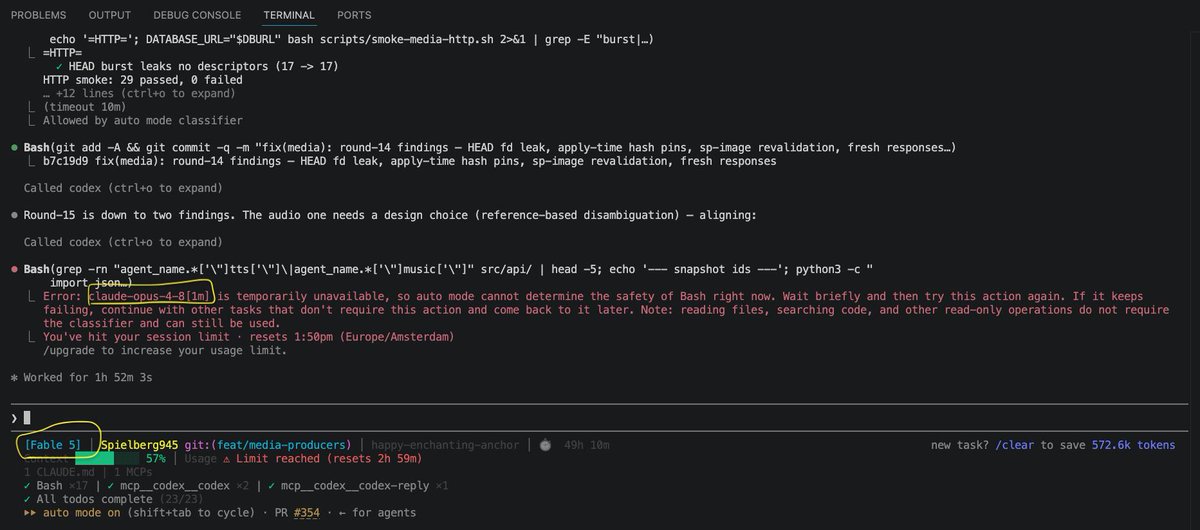
Task: Click the double-arrow icon before auto mode on
Action: coord(30,513)
